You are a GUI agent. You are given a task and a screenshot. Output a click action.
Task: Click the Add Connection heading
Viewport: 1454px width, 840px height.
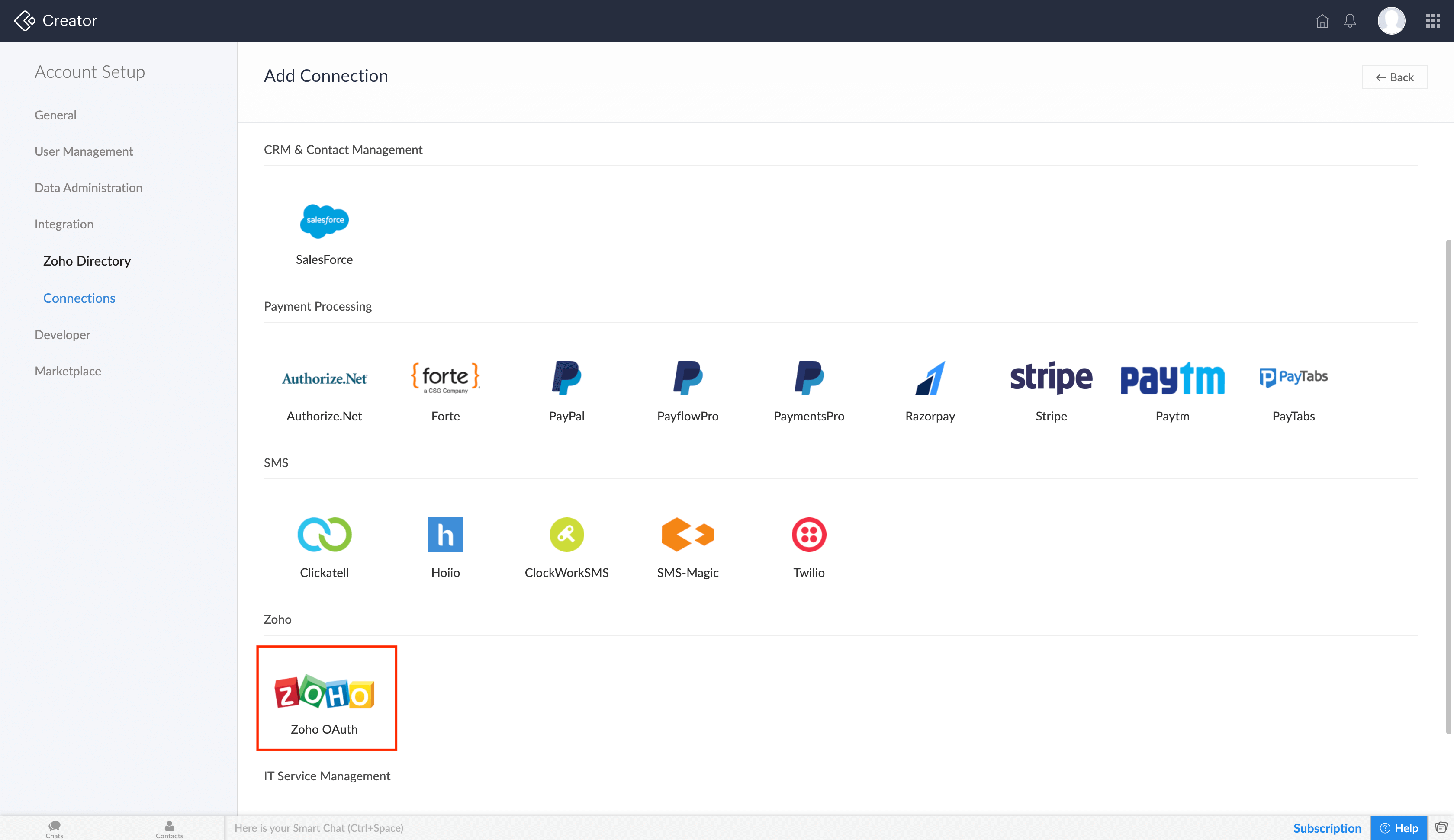(x=326, y=76)
